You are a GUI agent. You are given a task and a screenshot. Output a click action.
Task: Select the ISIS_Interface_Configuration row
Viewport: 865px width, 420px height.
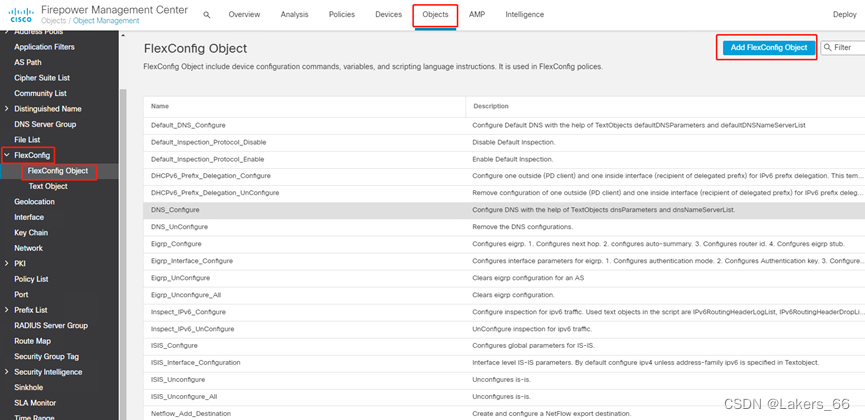click(504, 363)
